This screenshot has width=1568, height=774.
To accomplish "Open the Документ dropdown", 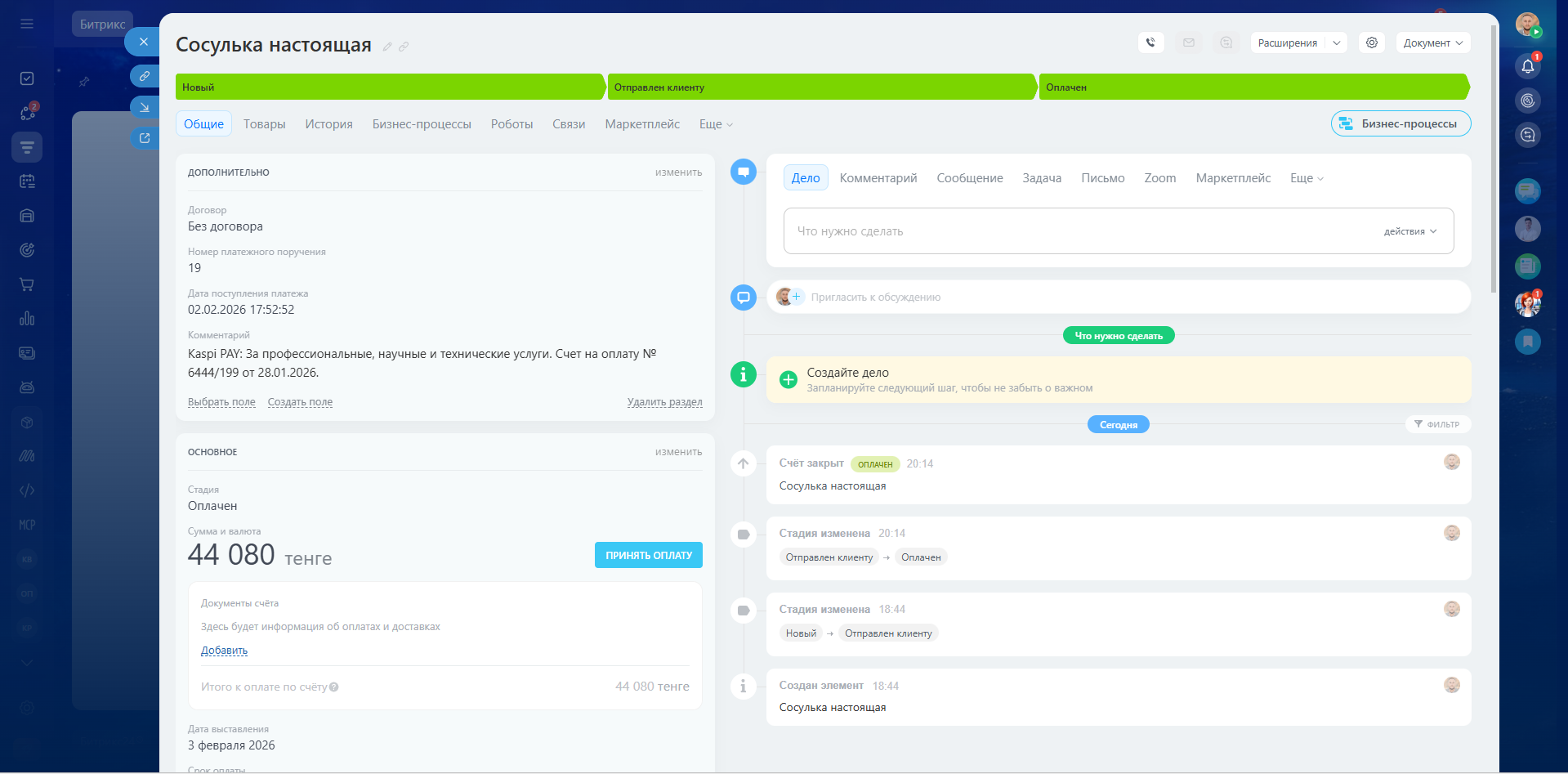I will (x=1433, y=43).
